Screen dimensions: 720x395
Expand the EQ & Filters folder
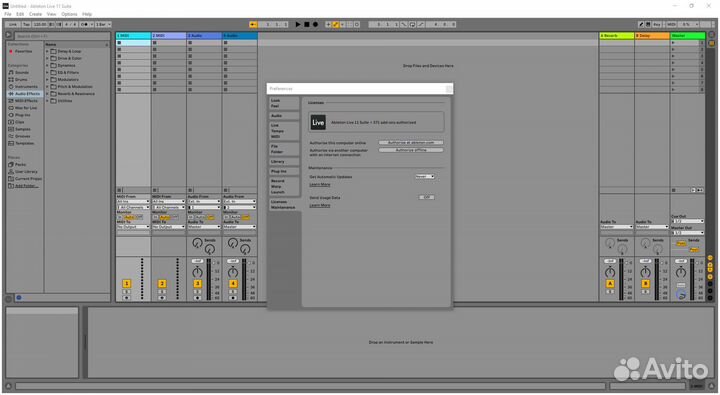tap(47, 73)
